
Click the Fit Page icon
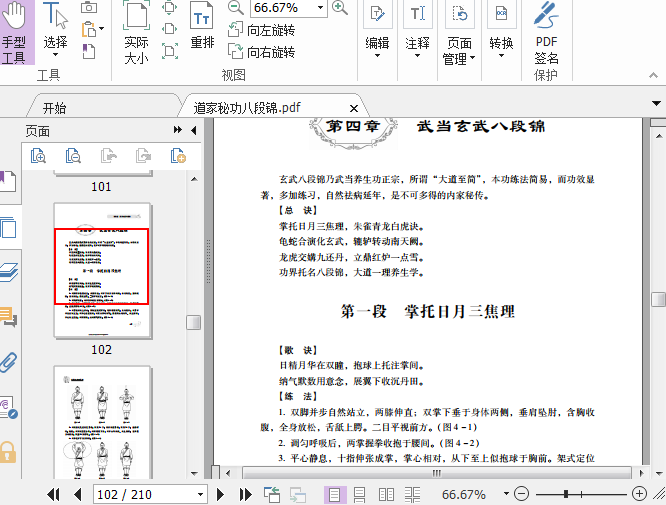(170, 7)
